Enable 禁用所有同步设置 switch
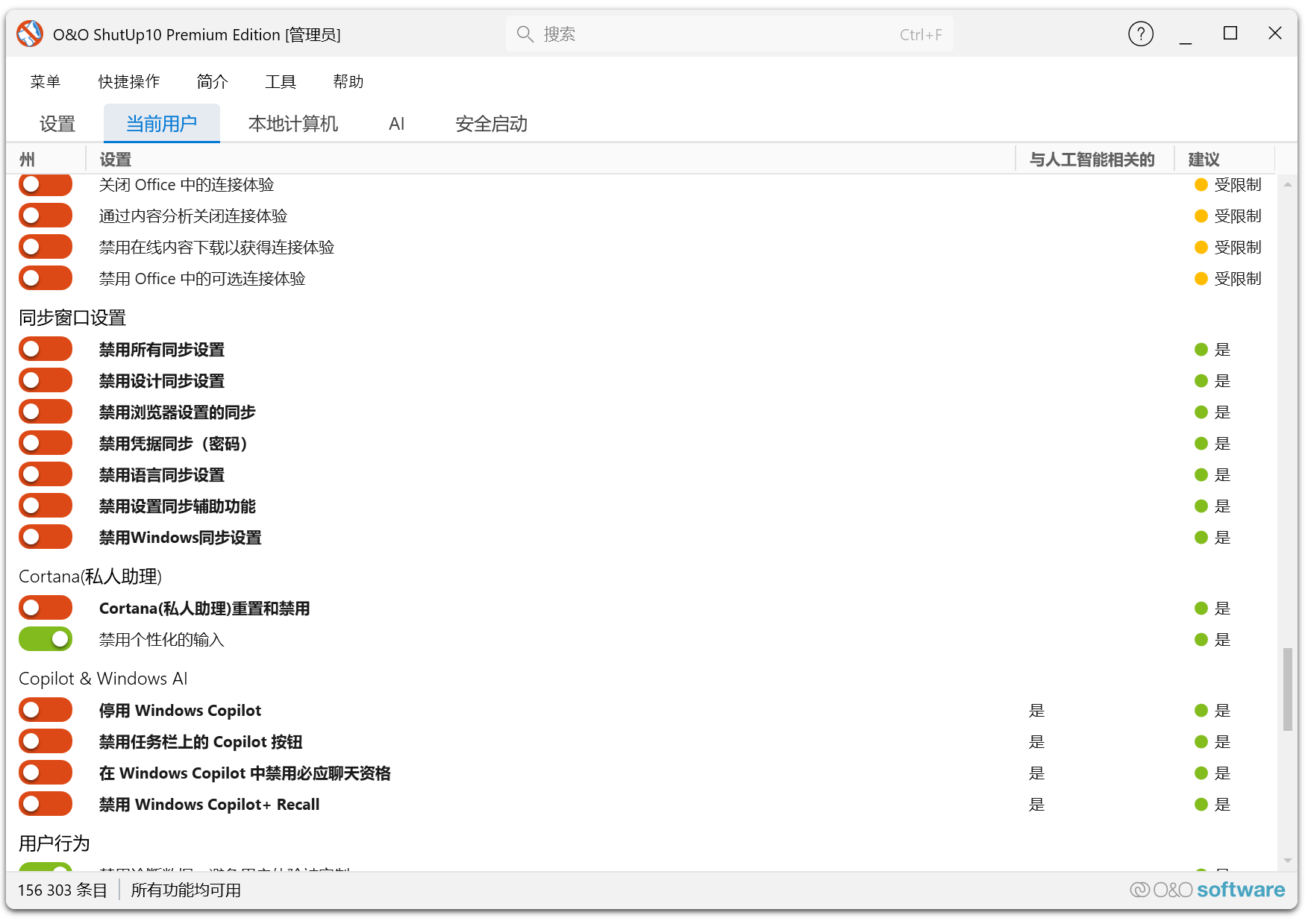Viewport: 1305px width, 924px height. point(46,349)
